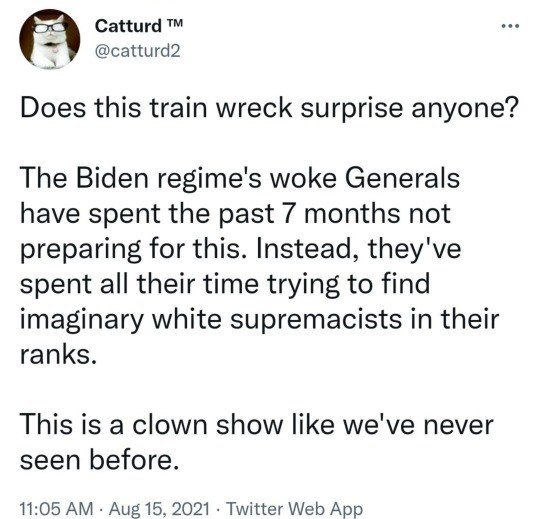The image size is (540, 519).
Task: Click the phrase '7 months' in tweet
Action: coord(341,214)
